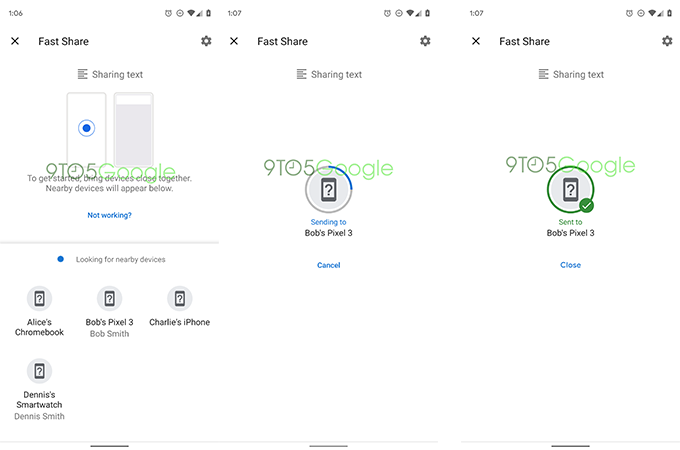
Task: Open settings gear on the Sent screen
Action: pos(667,41)
